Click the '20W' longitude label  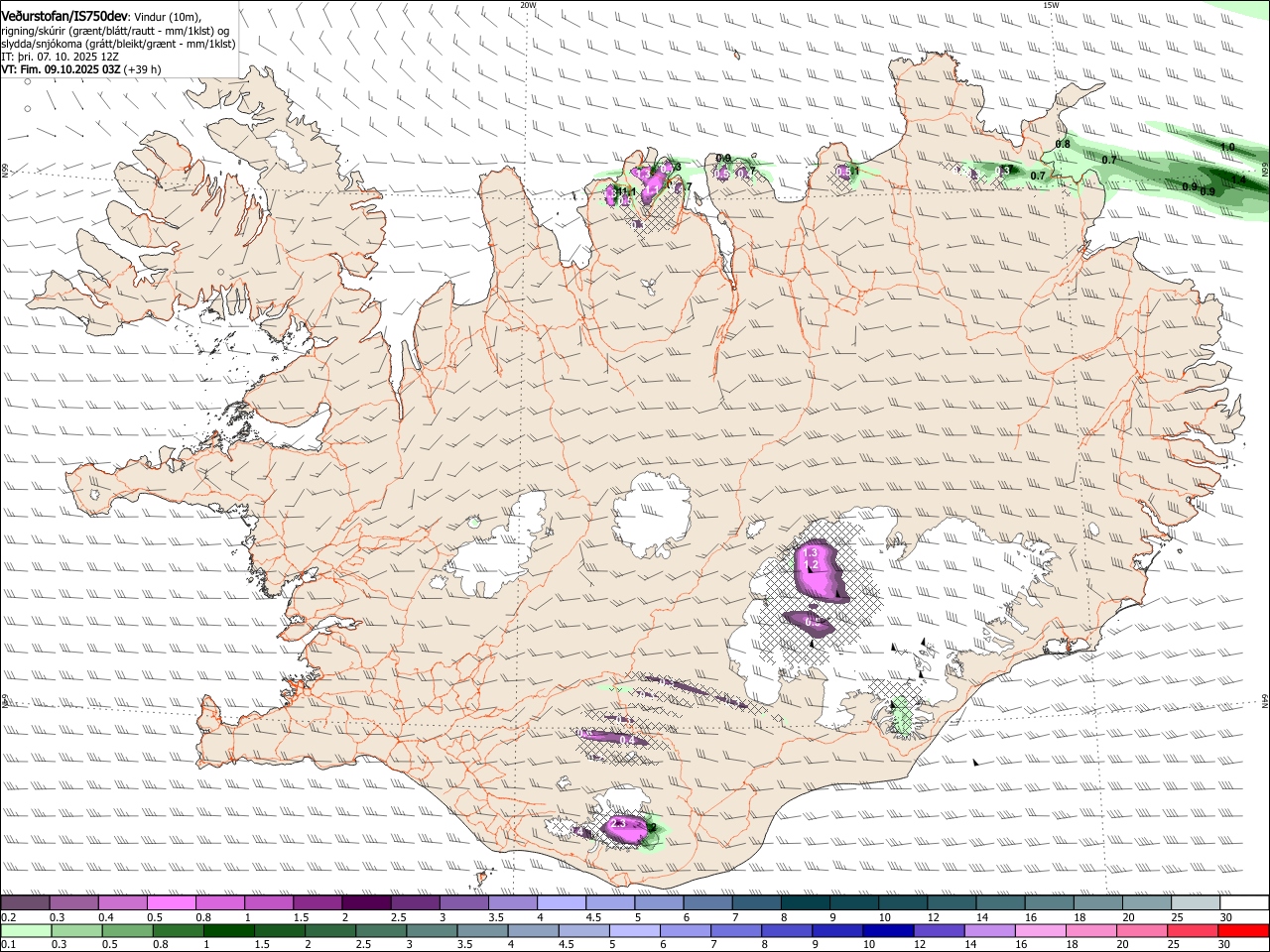point(529,5)
